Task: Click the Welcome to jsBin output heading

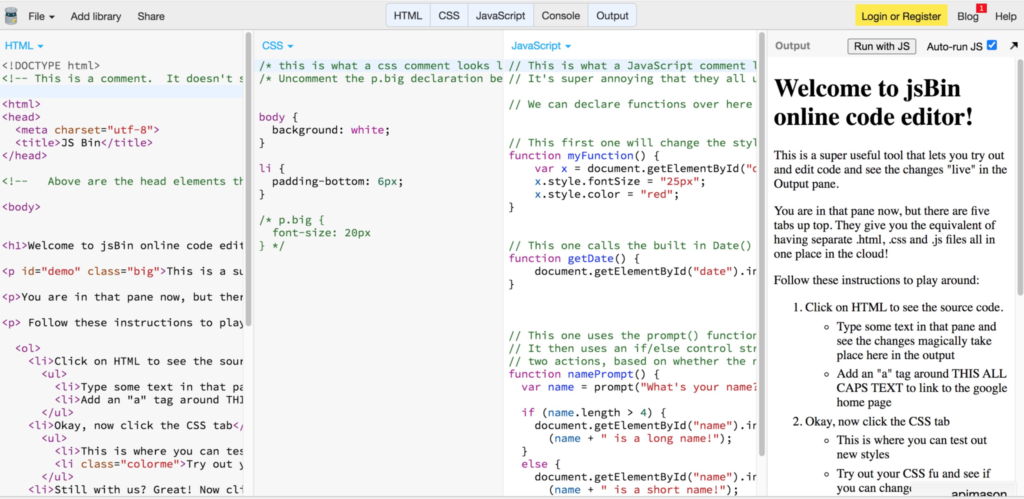Action: [x=873, y=101]
